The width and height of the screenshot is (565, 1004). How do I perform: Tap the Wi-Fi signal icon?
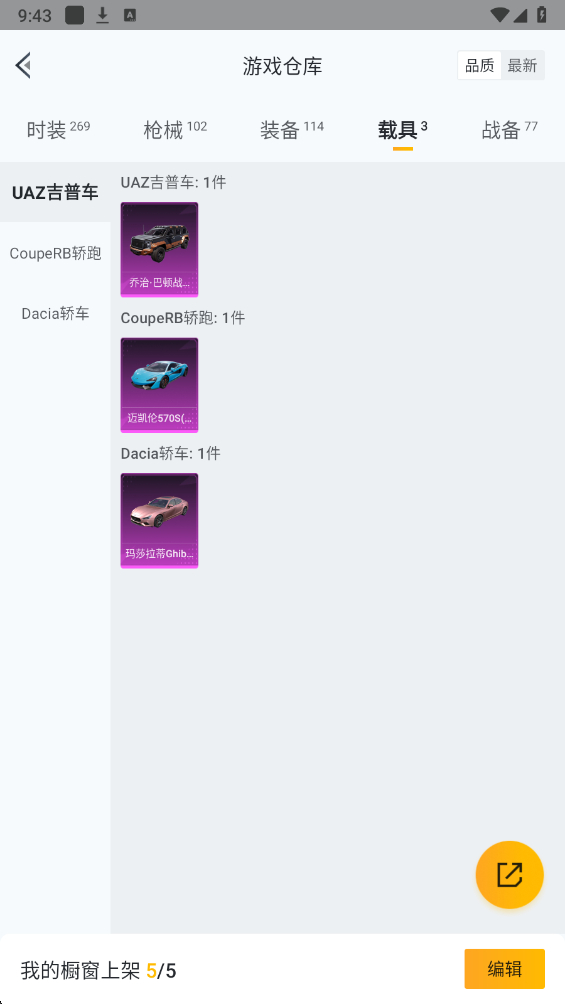(499, 15)
